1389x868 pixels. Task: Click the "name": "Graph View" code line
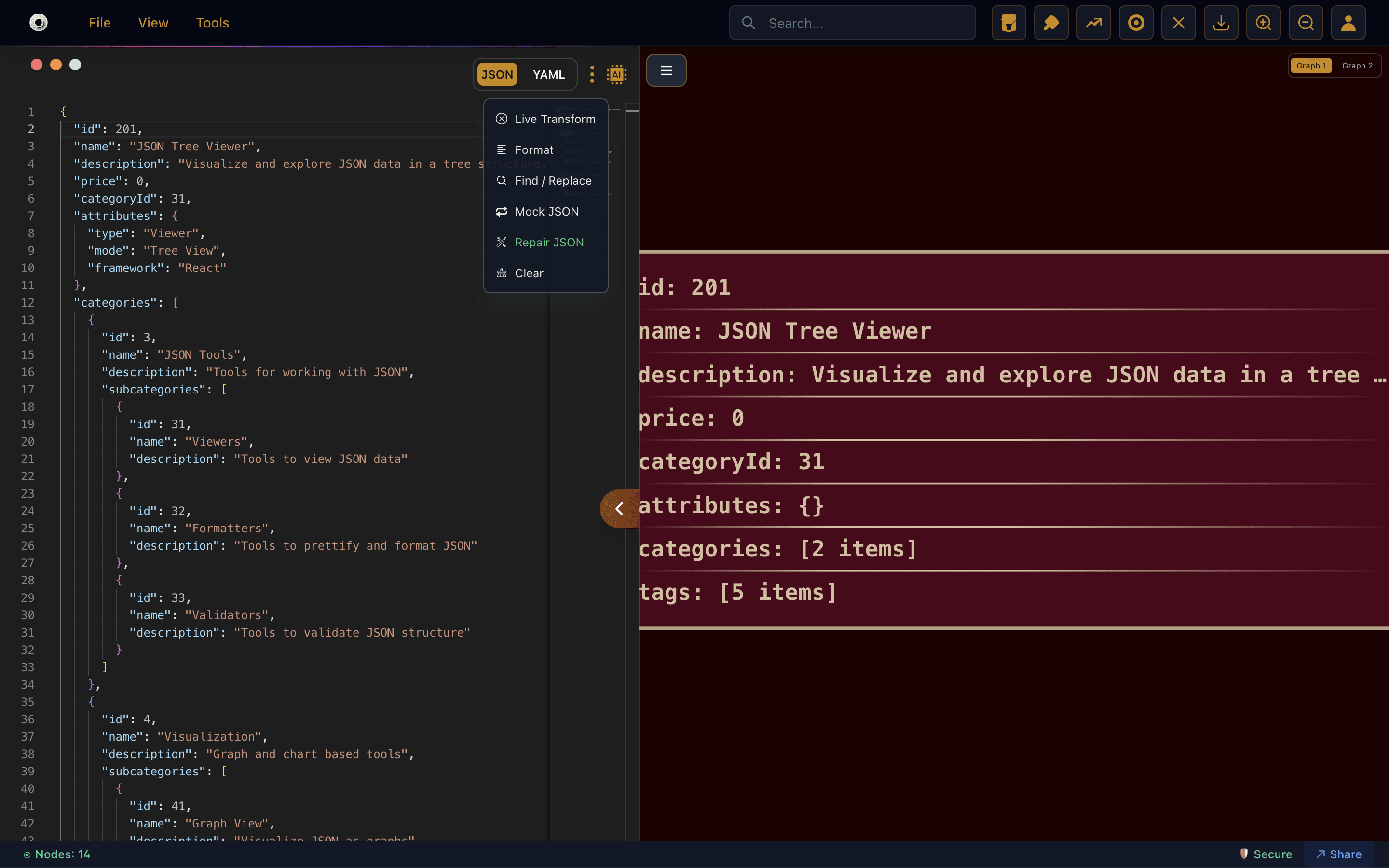(x=202, y=823)
